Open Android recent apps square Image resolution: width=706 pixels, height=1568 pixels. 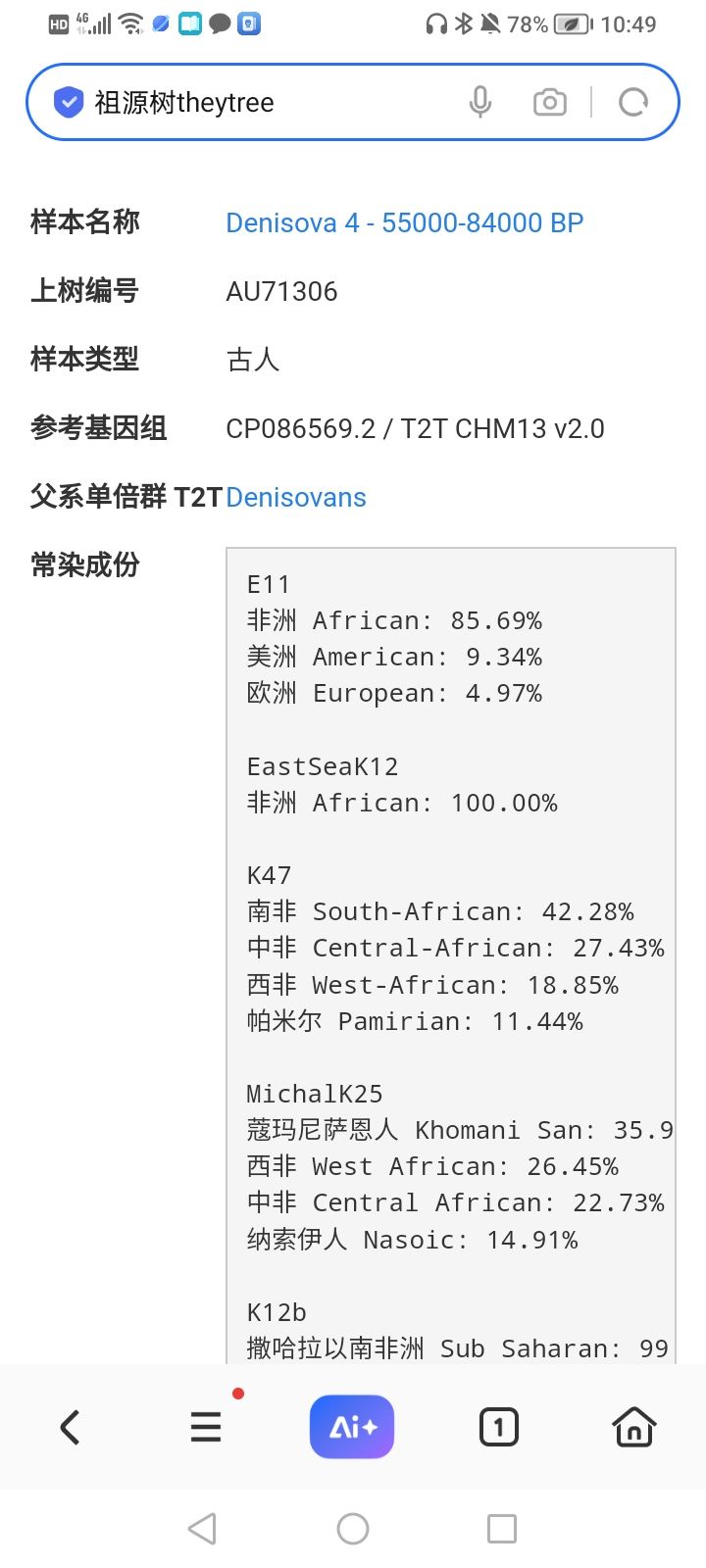click(501, 1529)
